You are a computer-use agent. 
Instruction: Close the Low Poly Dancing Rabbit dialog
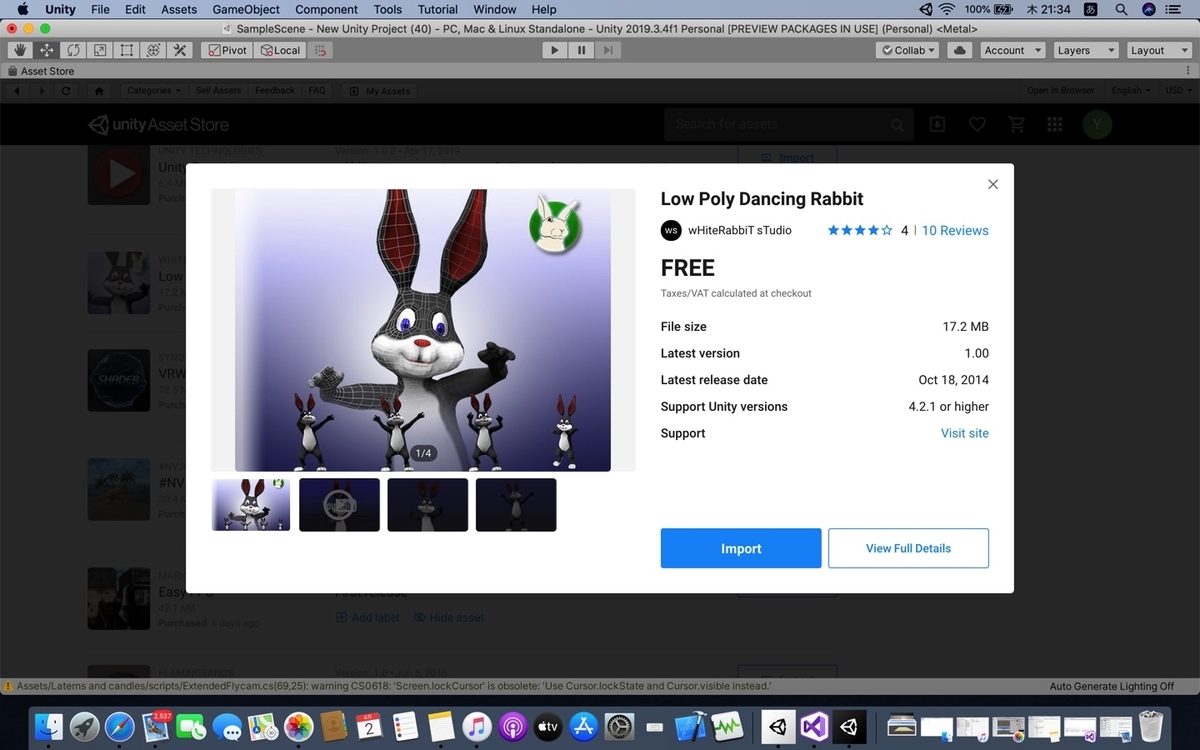(x=993, y=184)
